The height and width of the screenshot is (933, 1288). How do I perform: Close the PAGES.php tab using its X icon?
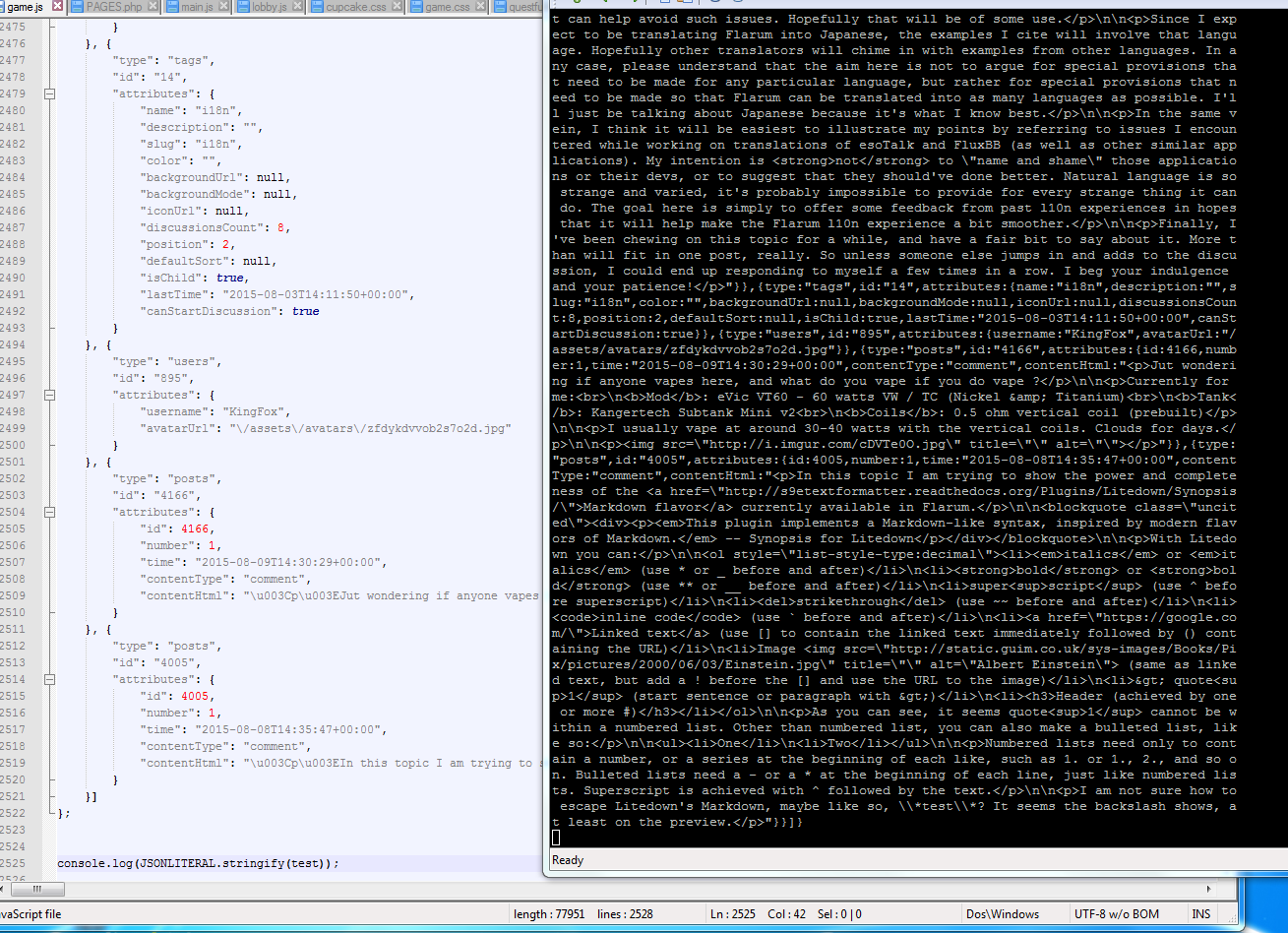[x=153, y=6]
